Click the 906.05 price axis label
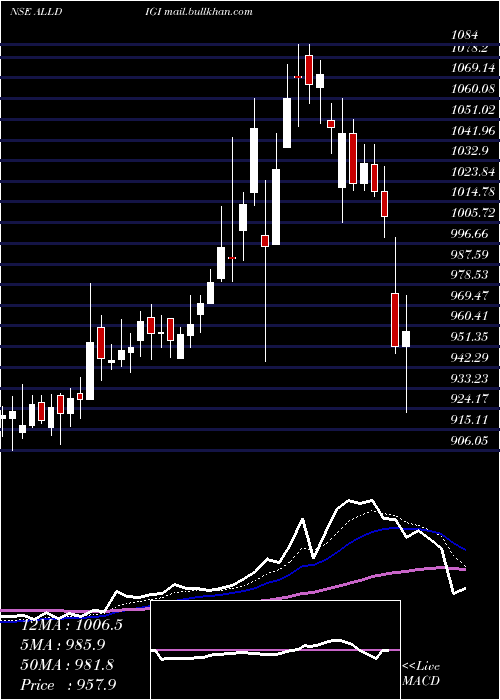Image resolution: width=500 pixels, height=700 pixels. (470, 441)
